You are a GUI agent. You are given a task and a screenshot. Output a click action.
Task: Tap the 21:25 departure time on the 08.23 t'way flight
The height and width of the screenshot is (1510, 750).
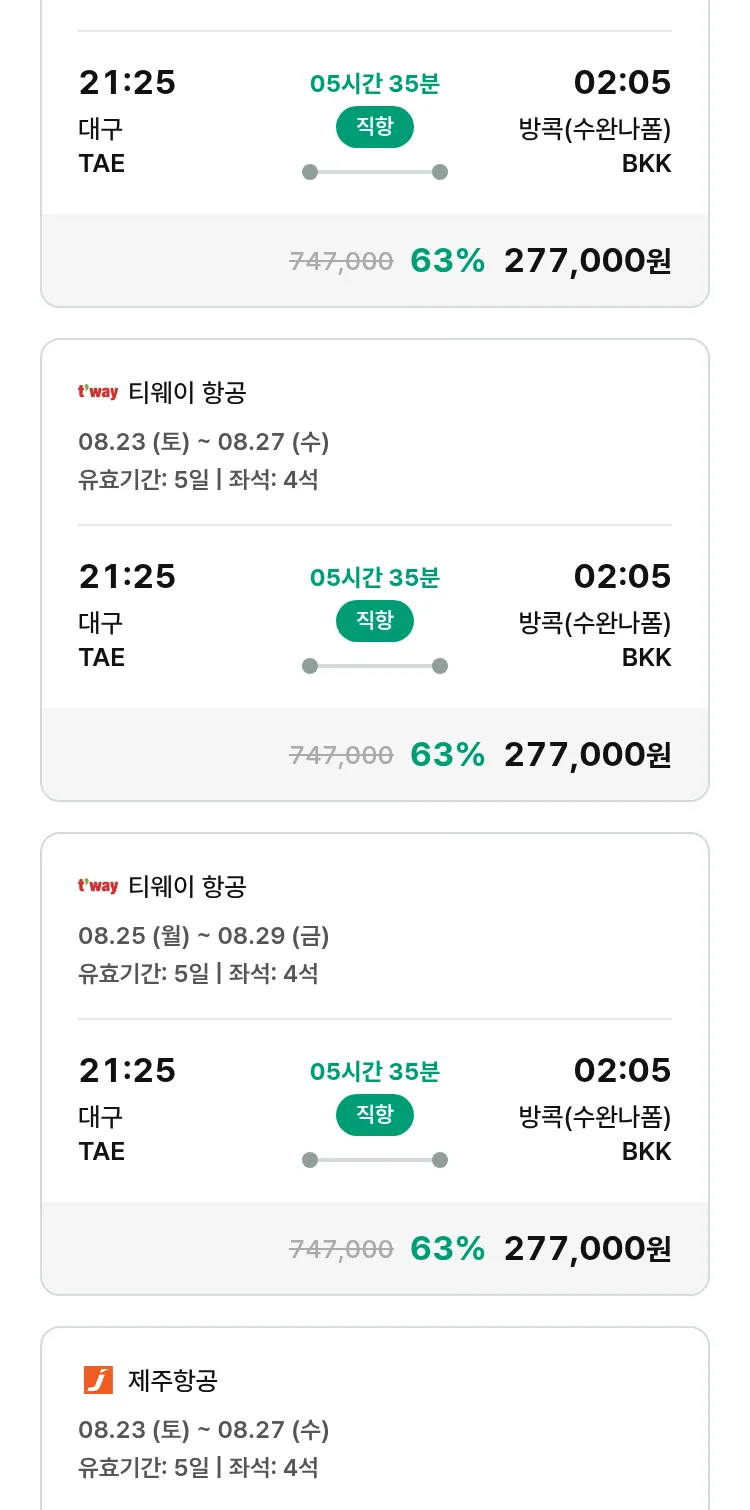tap(127, 577)
